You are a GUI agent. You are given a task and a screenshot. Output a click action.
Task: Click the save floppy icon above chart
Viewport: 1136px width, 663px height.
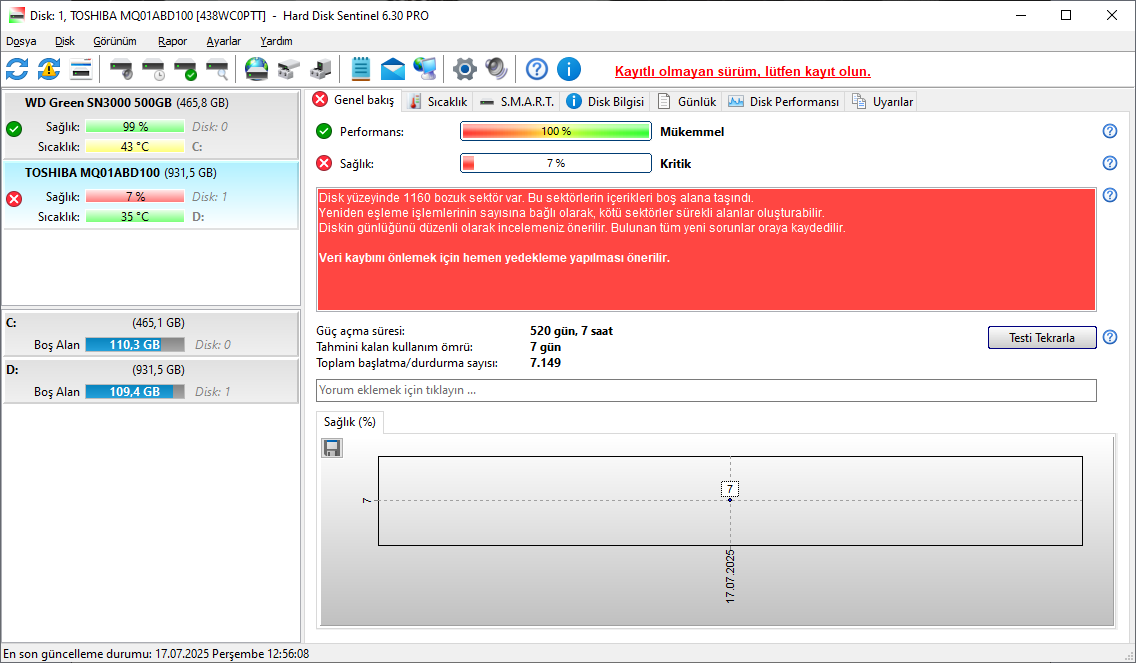click(332, 449)
